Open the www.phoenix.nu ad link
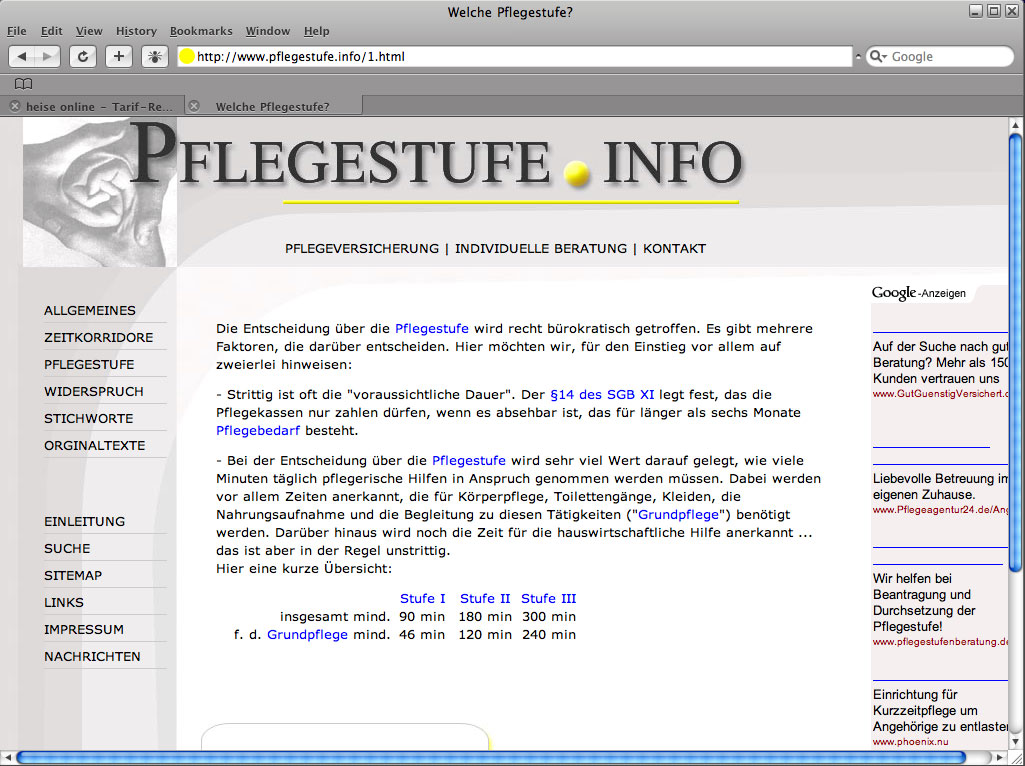Viewport: 1025px width, 766px height. coord(910,742)
